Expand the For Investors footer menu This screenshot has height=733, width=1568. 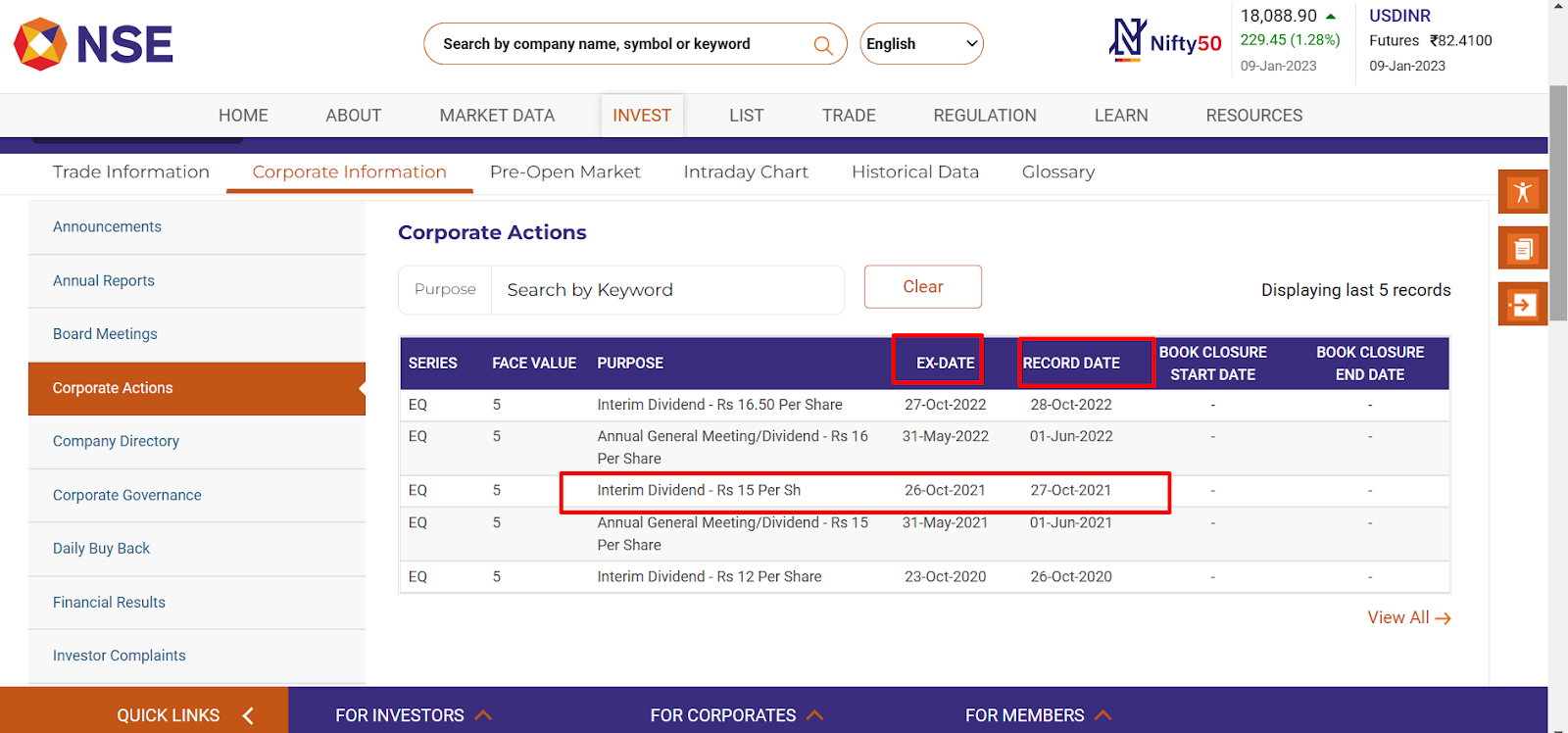click(413, 715)
